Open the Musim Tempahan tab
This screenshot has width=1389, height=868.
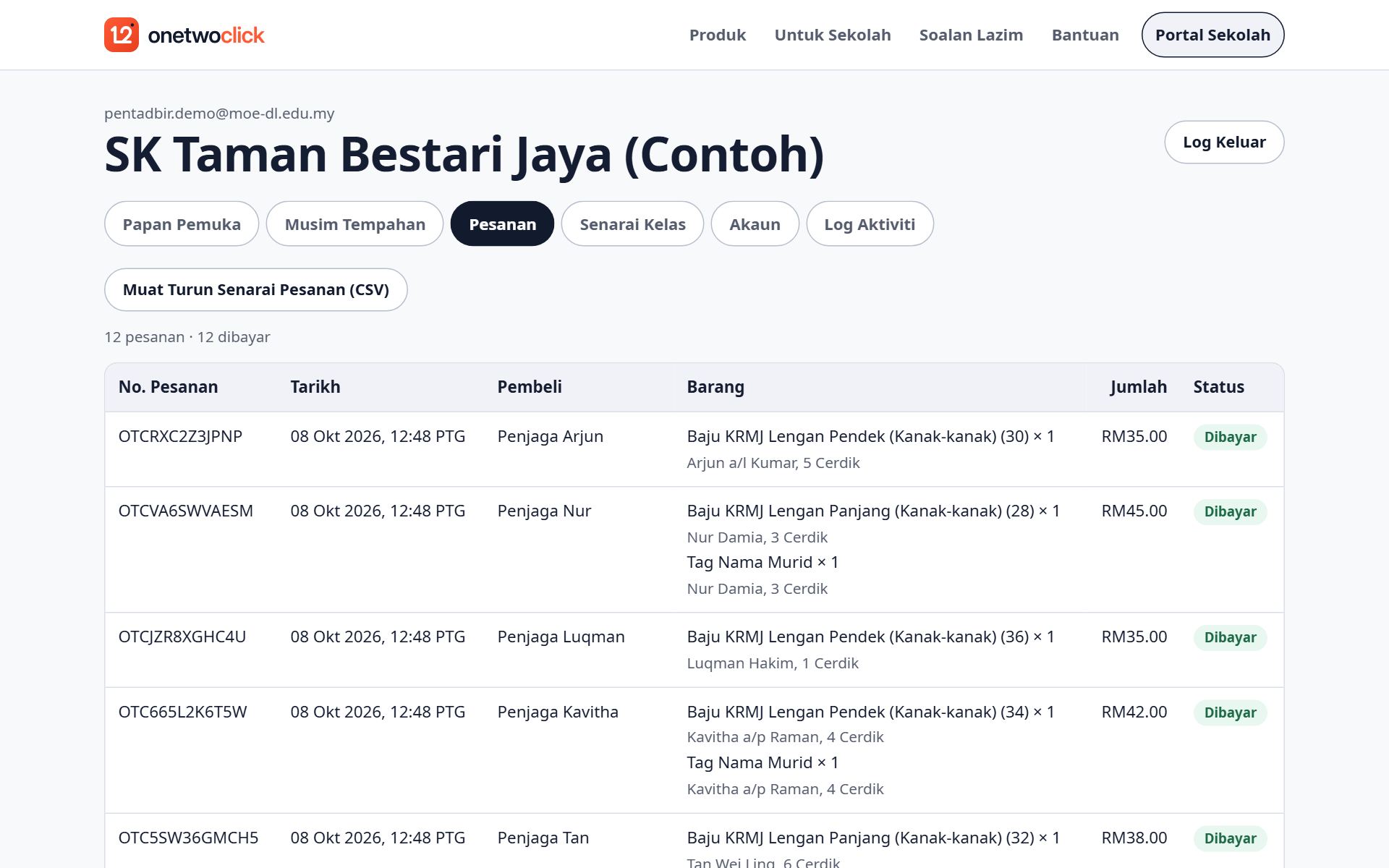point(354,224)
